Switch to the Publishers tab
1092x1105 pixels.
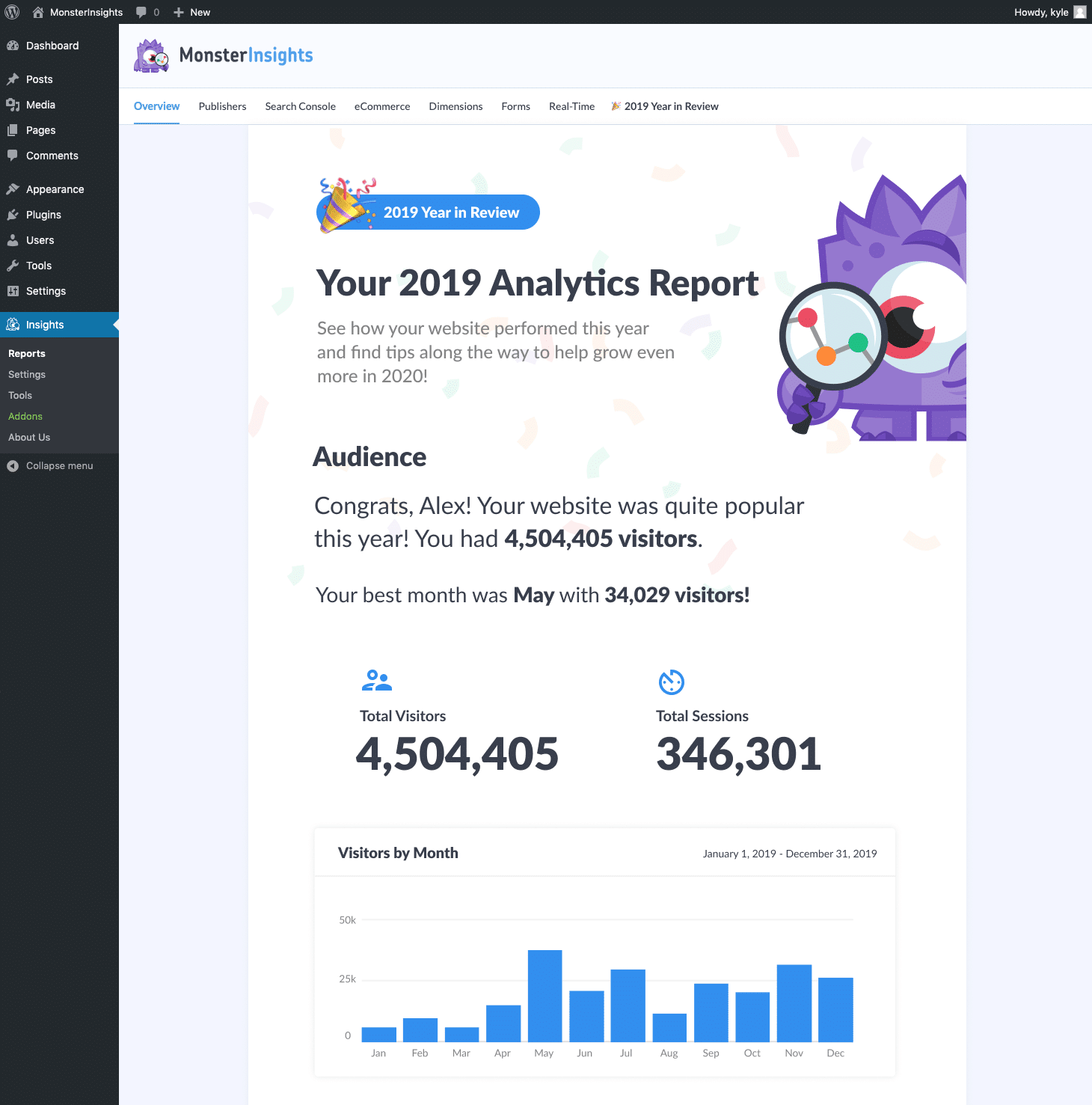point(222,106)
